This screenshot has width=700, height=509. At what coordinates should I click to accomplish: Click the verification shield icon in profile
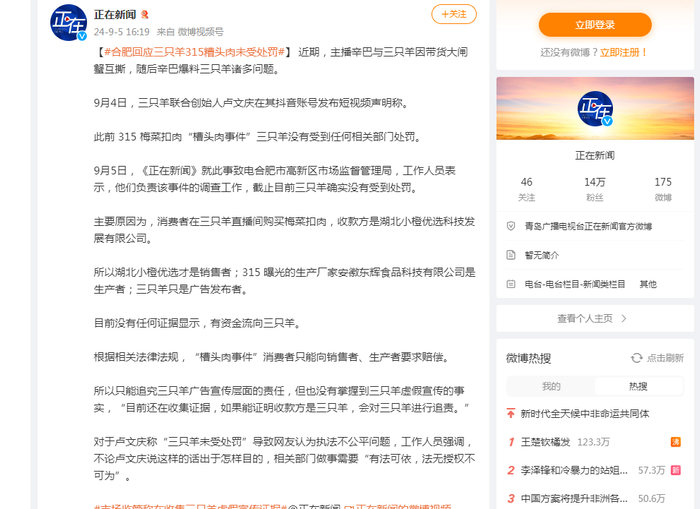pyautogui.click(x=511, y=226)
